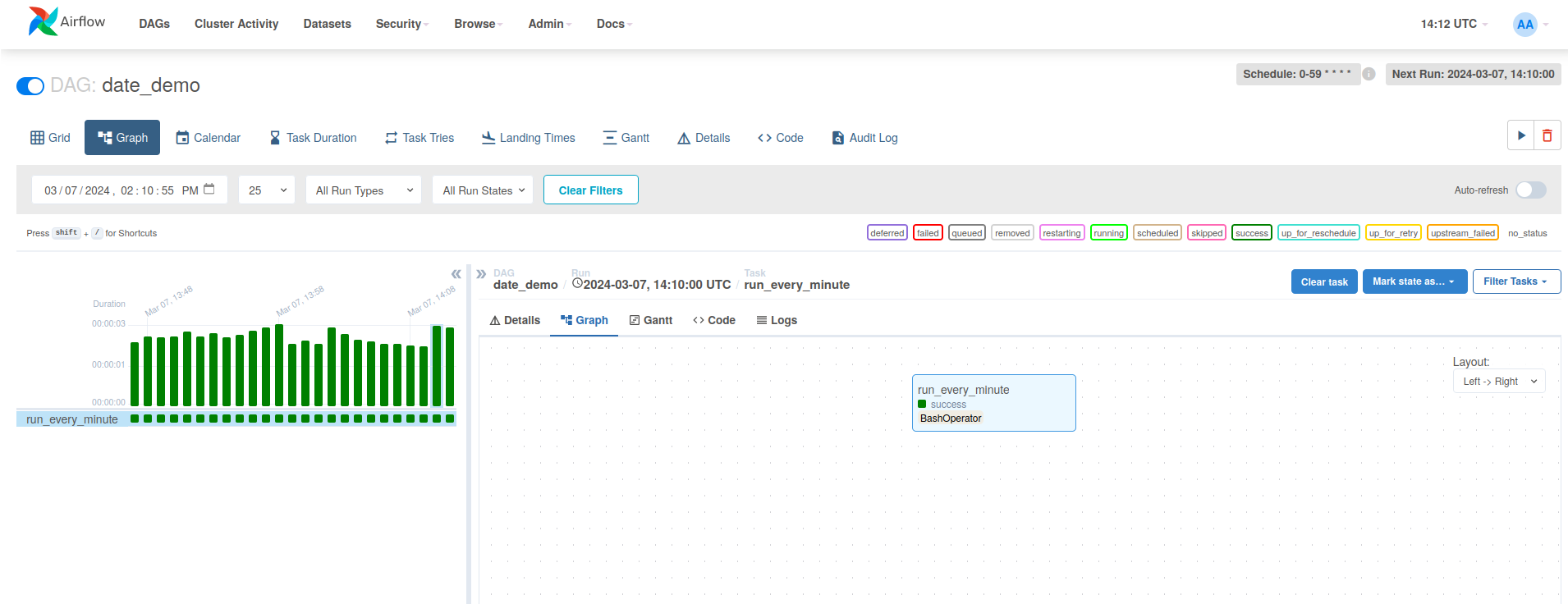This screenshot has width=1568, height=604.
Task: Collapse the grid panel with double-chevron
Action: (x=456, y=274)
